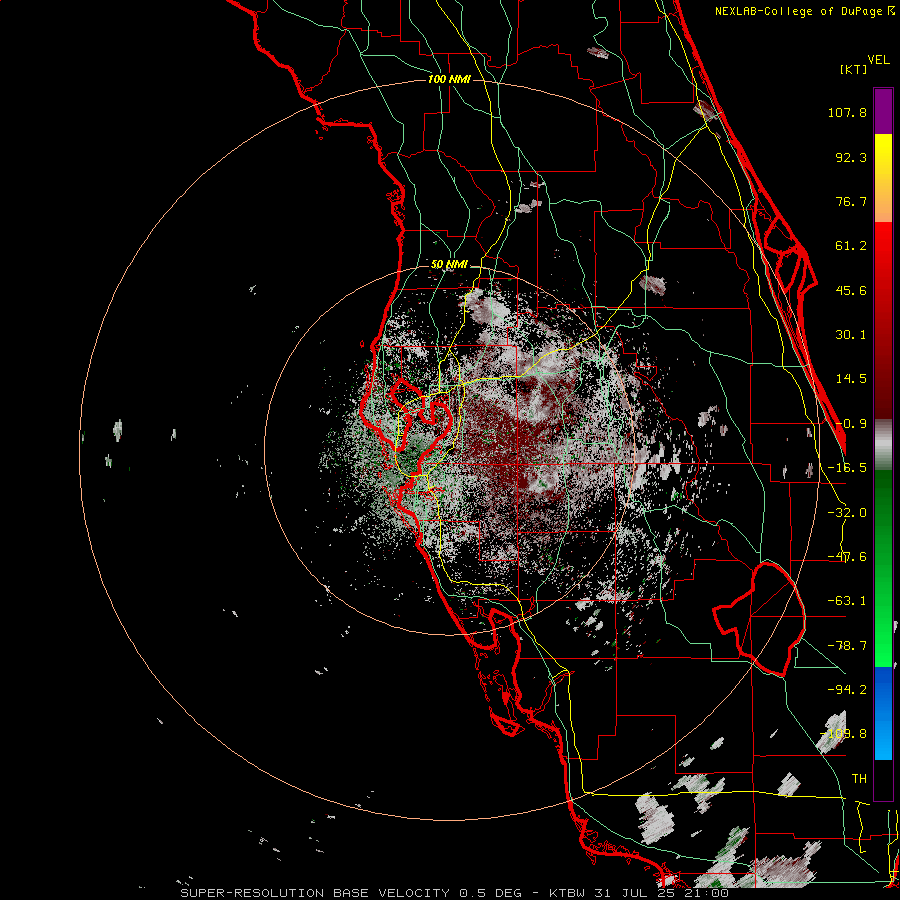
Task: Click the -63.1 legend value
Action: (x=847, y=601)
